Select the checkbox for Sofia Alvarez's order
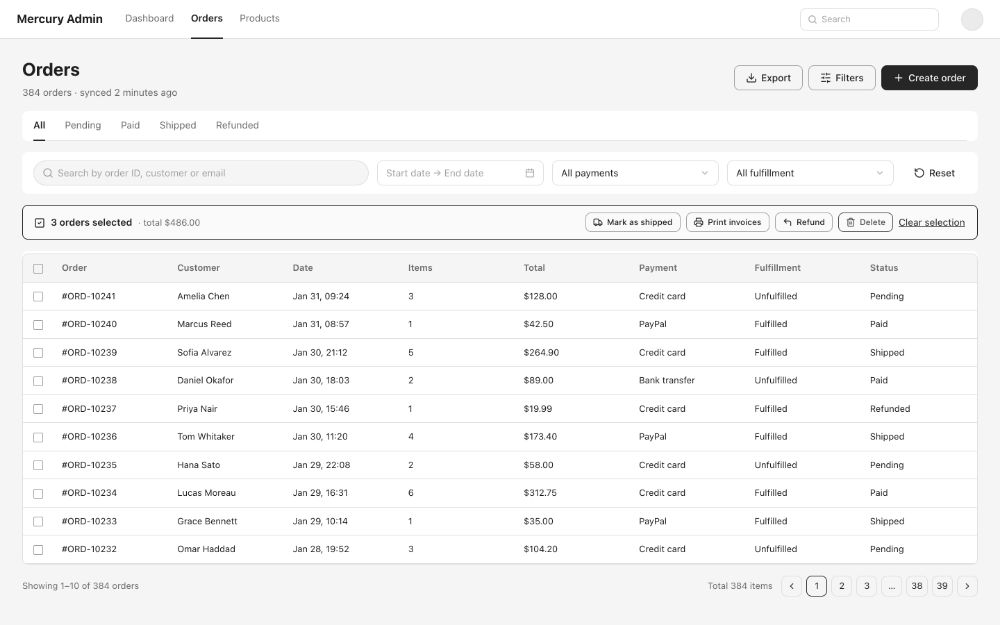This screenshot has width=1000, height=625. 38,353
